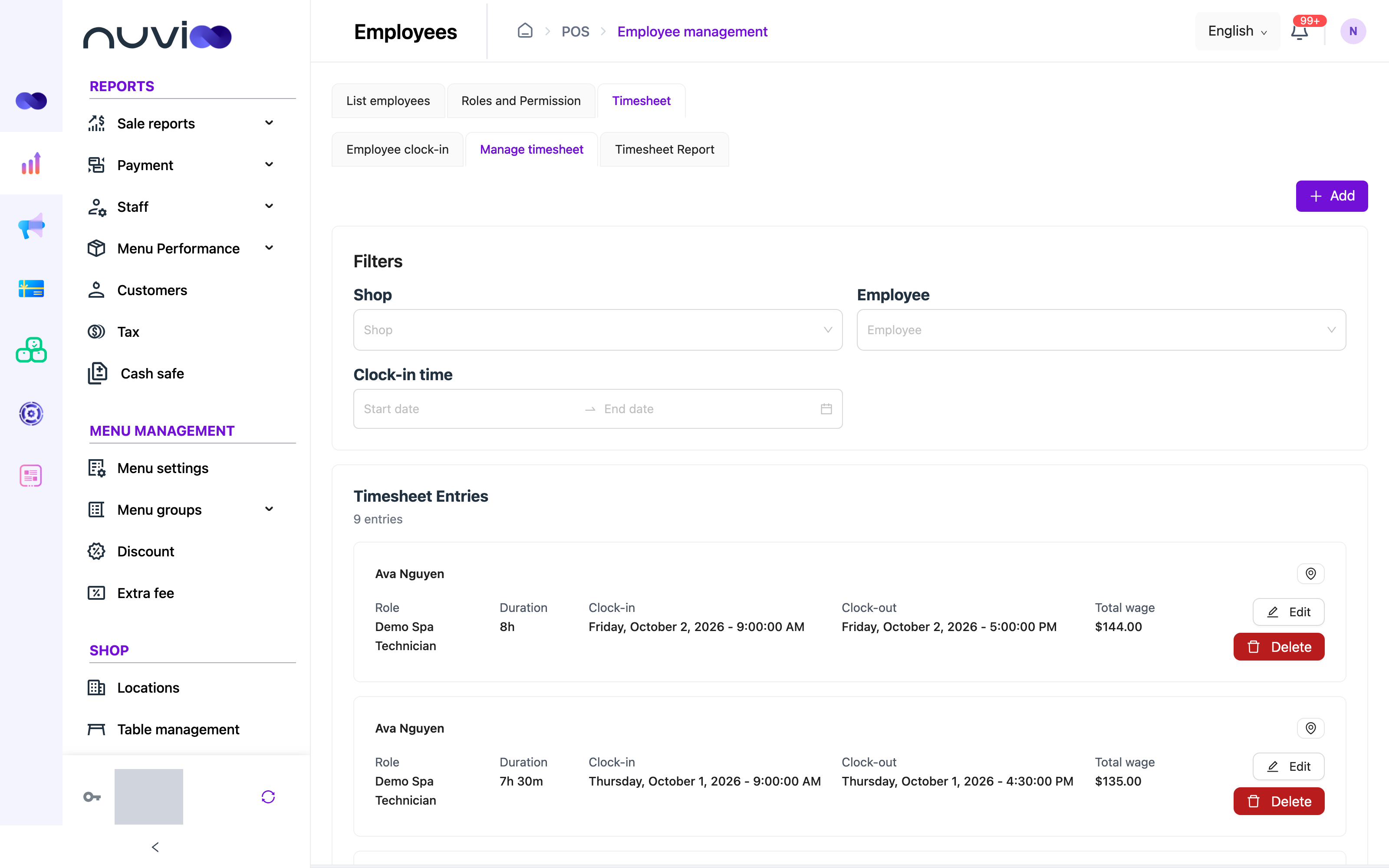The width and height of the screenshot is (1389, 868).
Task: Expand the Menu Performance submenu chevron
Action: [x=269, y=248]
